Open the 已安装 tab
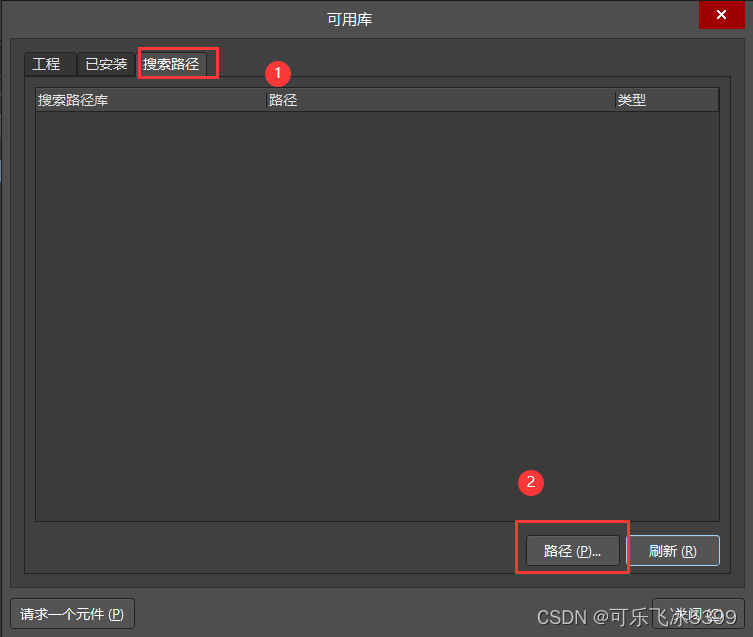This screenshot has height=637, width=753. (x=106, y=64)
